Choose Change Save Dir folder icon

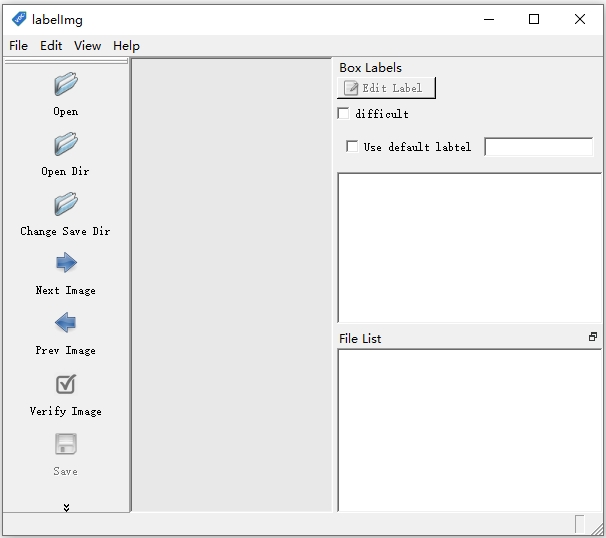click(x=66, y=204)
